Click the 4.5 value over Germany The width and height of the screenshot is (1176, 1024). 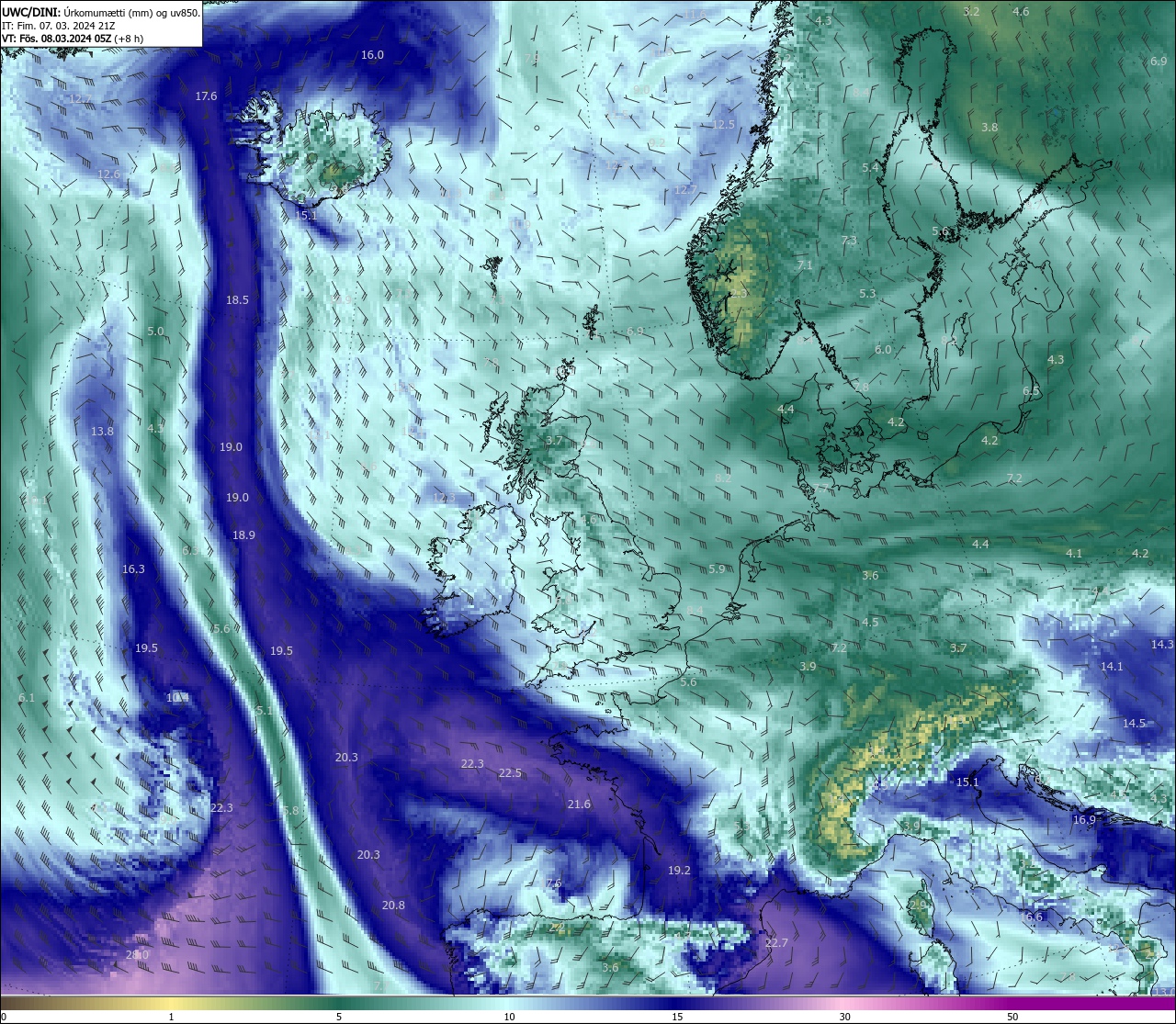coord(870,623)
